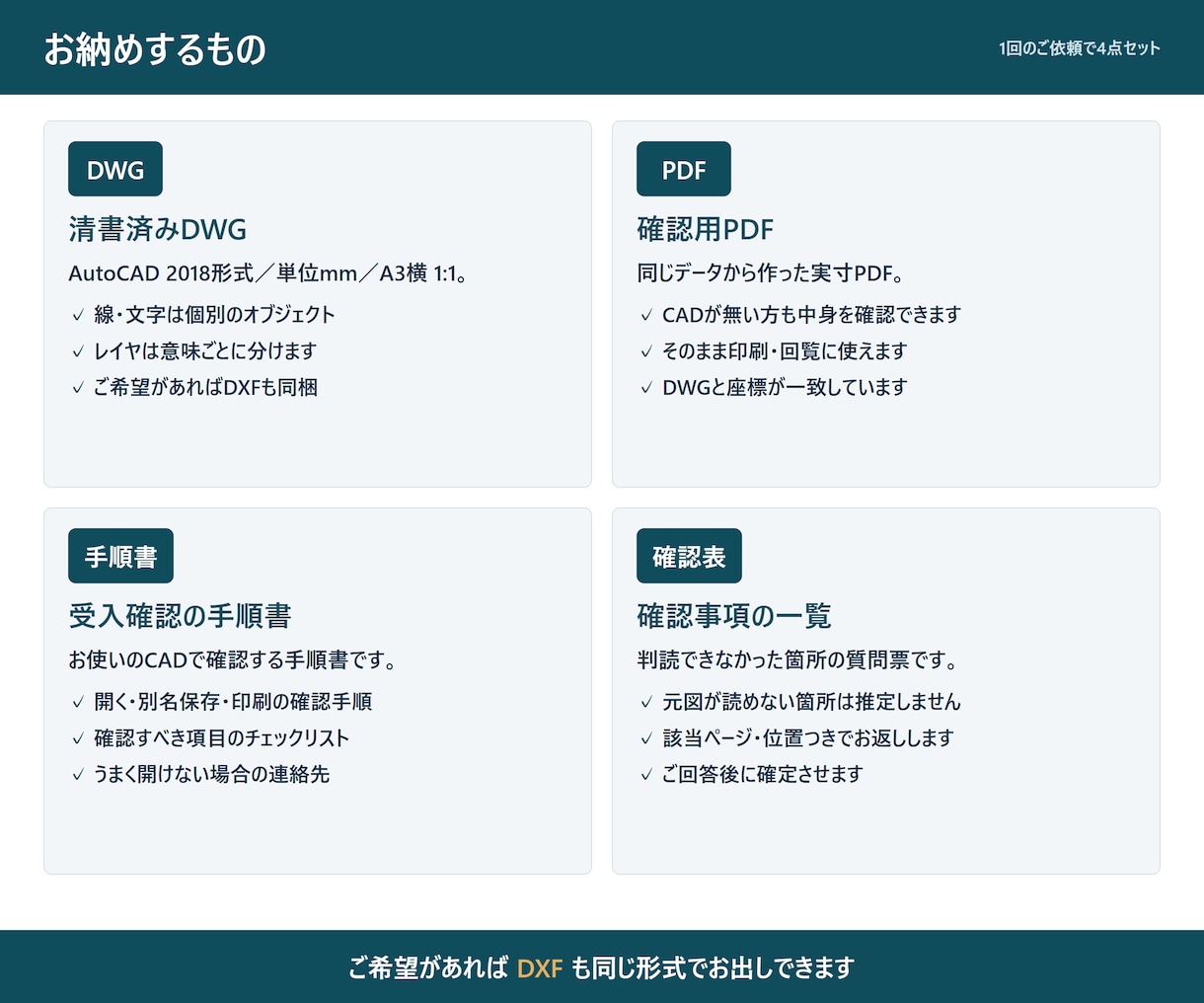This screenshot has height=1003, width=1204.
Task: Click the checkmark beside ご希望があればDXFも同梱
Action: 78,389
